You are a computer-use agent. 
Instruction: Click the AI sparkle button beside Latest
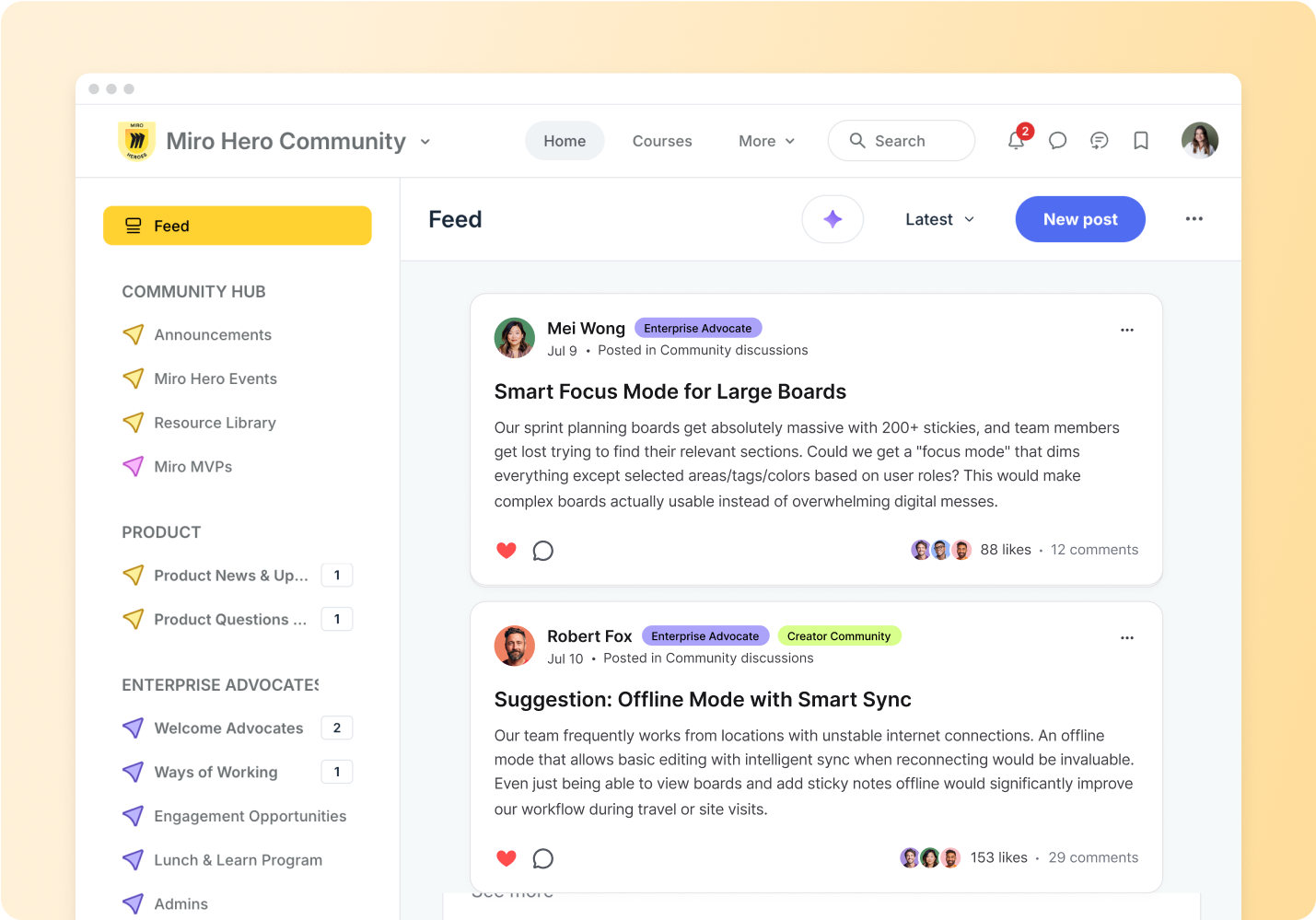(833, 219)
